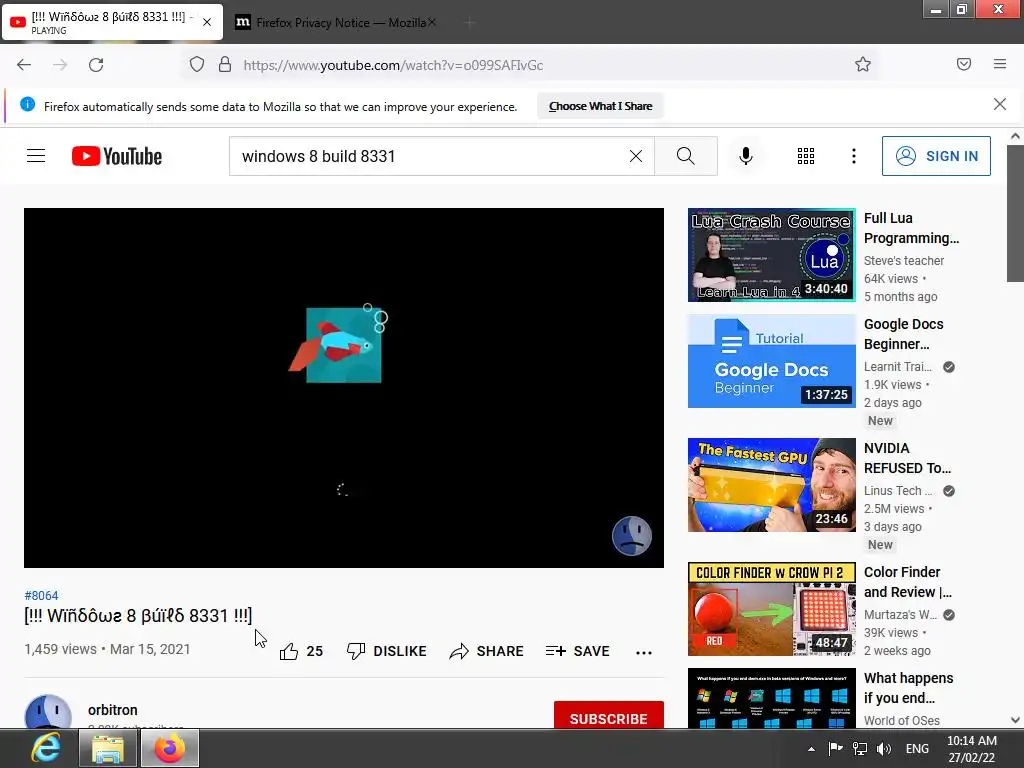
Task: Open File Explorer from the taskbar
Action: coord(108,748)
